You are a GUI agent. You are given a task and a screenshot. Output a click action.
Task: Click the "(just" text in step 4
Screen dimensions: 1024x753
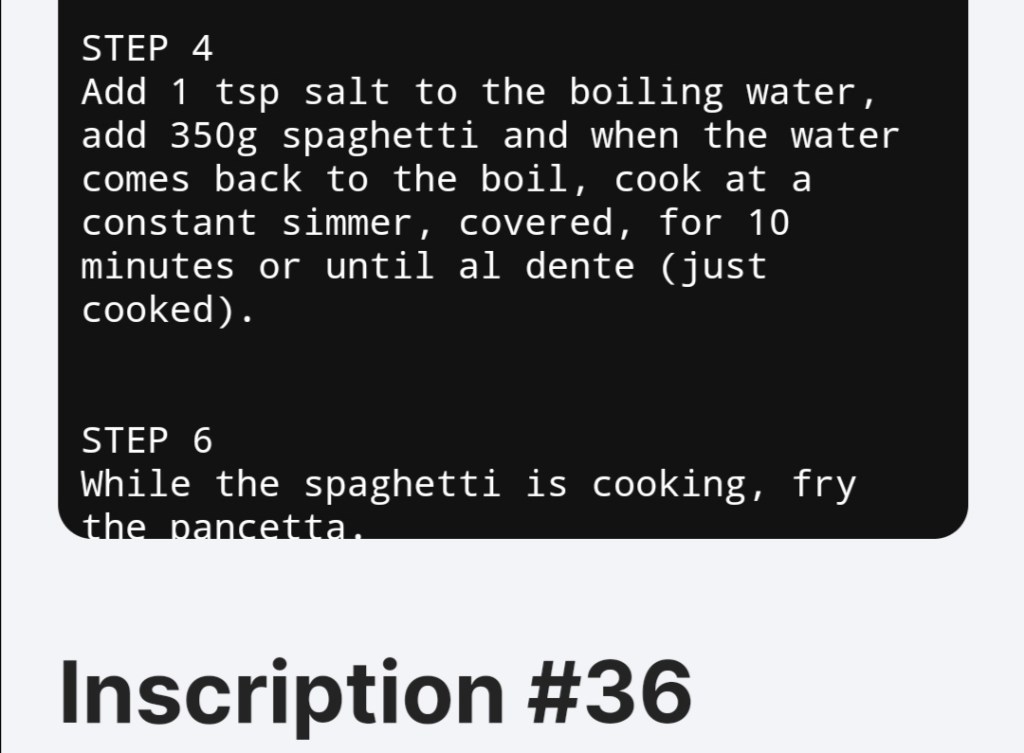713,267
